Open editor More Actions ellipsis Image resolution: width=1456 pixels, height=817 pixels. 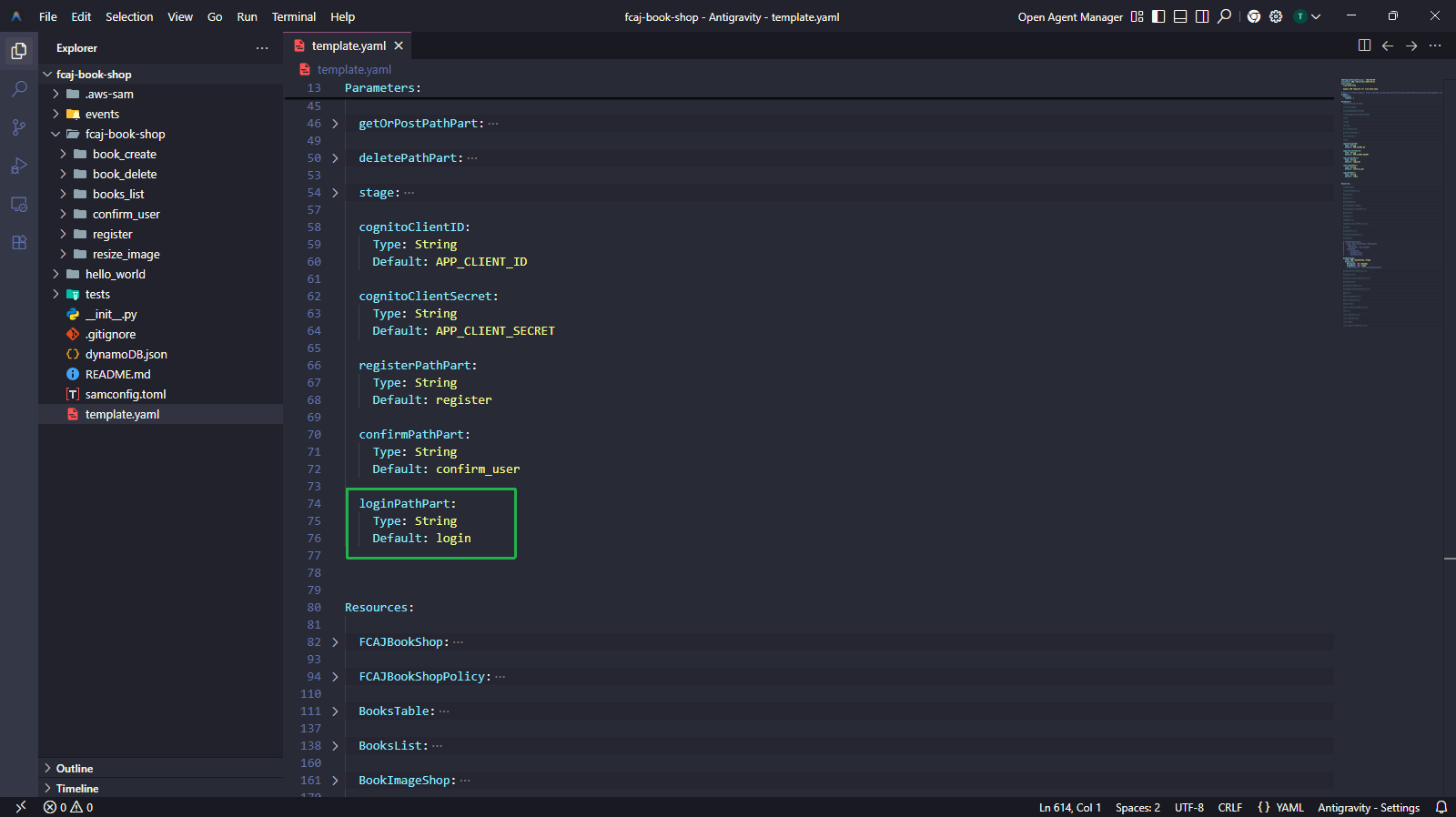pos(1435,45)
